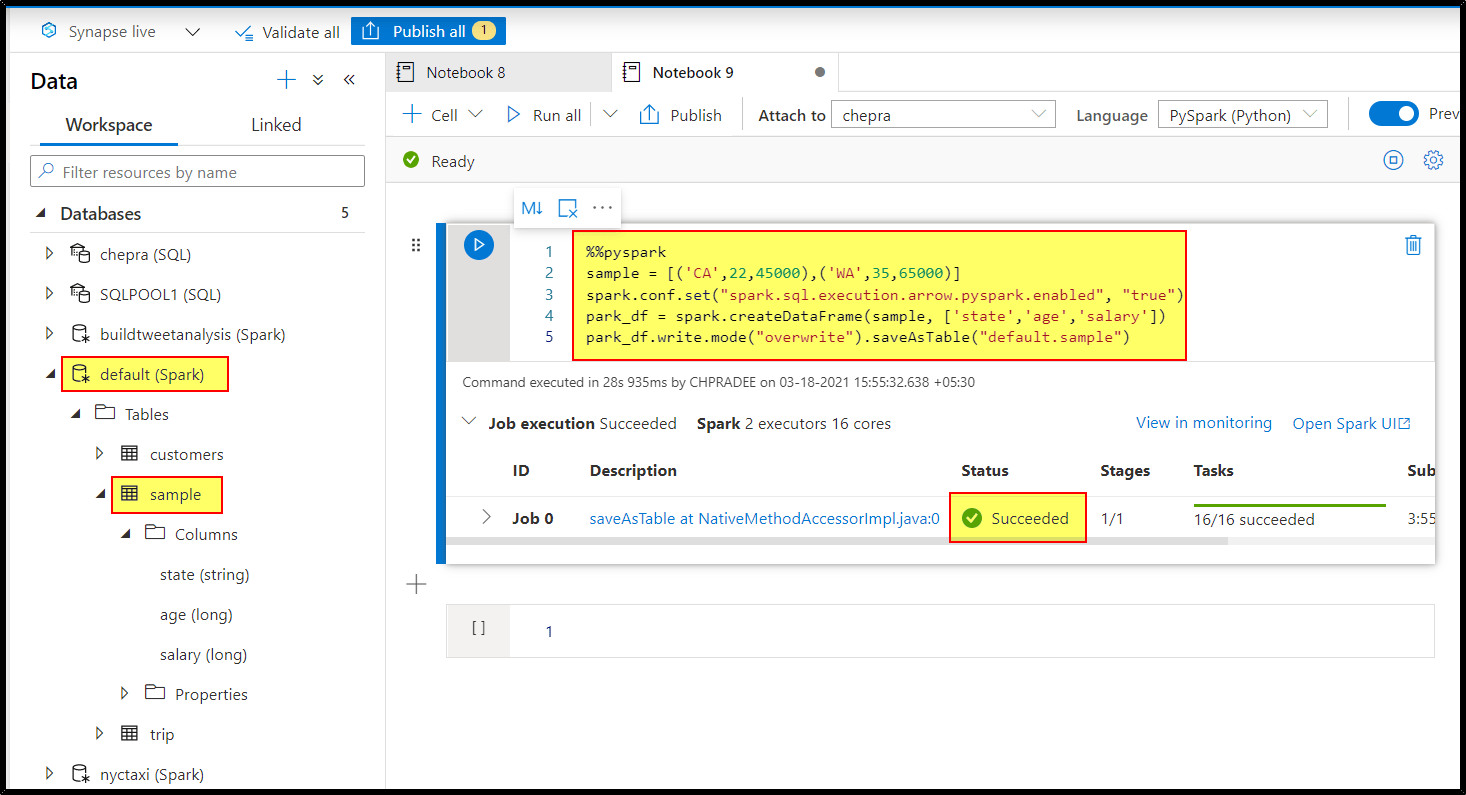The width and height of the screenshot is (1466, 795).
Task: Click the job table horizontal scrollbar
Action: (x=835, y=540)
